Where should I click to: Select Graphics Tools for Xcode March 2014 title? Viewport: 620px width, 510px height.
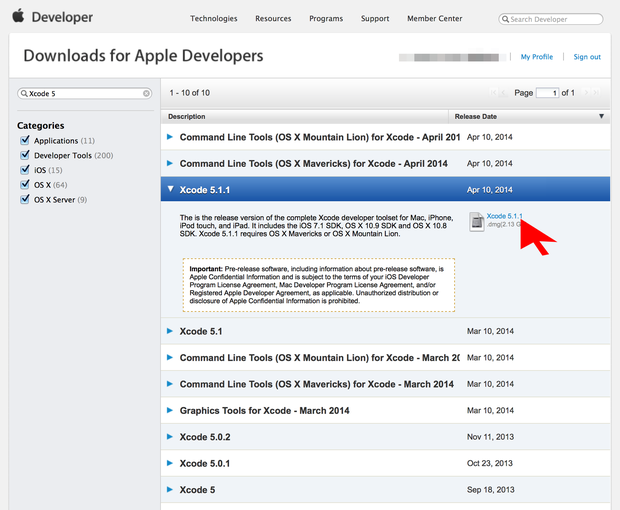[x=265, y=410]
